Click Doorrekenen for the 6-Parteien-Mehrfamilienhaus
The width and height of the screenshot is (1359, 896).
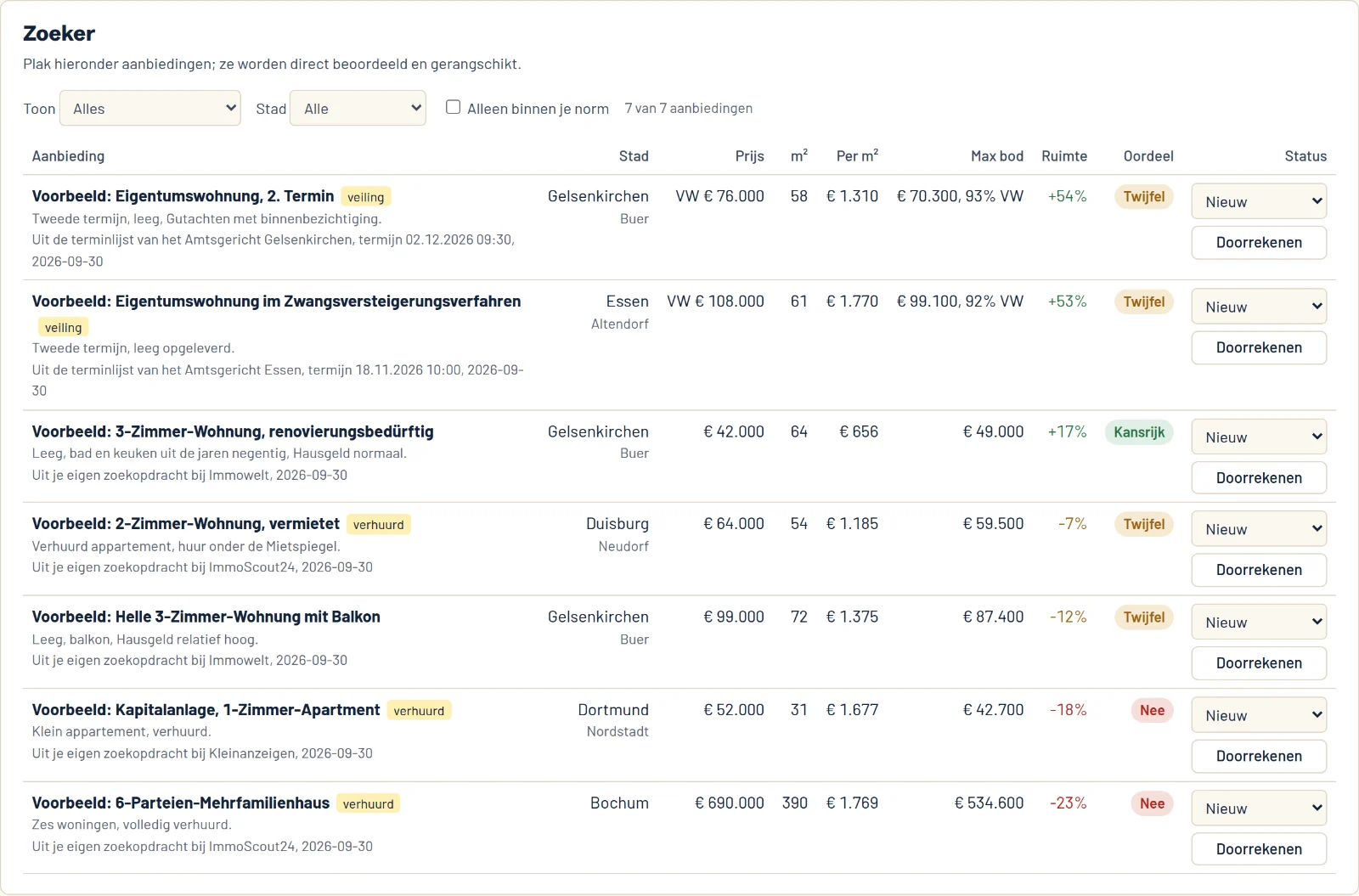pos(1259,849)
